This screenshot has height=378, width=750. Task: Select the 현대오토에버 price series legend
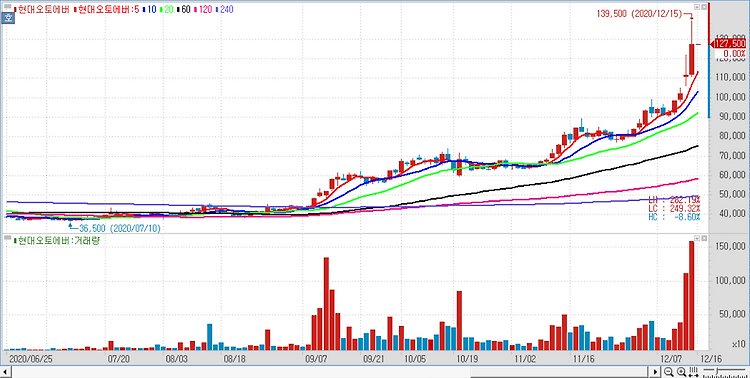pos(43,9)
